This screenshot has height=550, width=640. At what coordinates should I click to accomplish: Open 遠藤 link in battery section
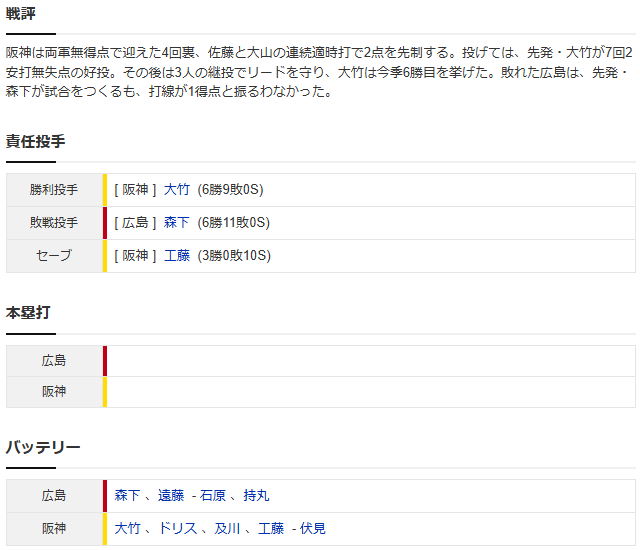point(171,496)
